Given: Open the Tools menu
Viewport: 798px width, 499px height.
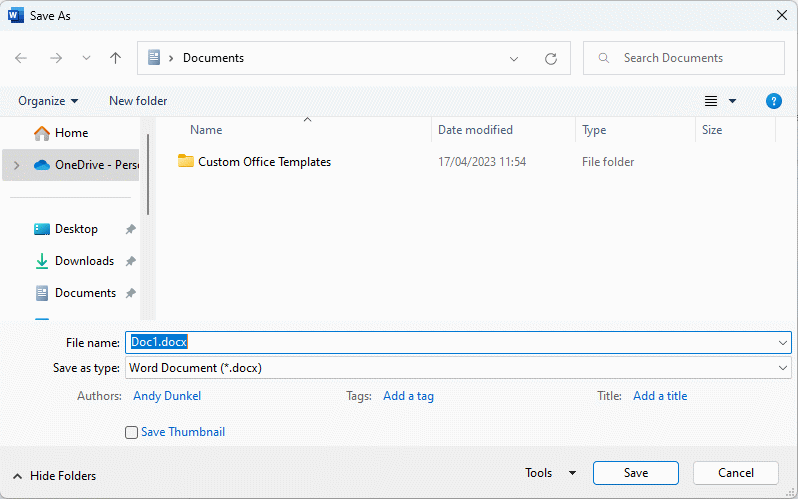Looking at the screenshot, I should [x=551, y=473].
